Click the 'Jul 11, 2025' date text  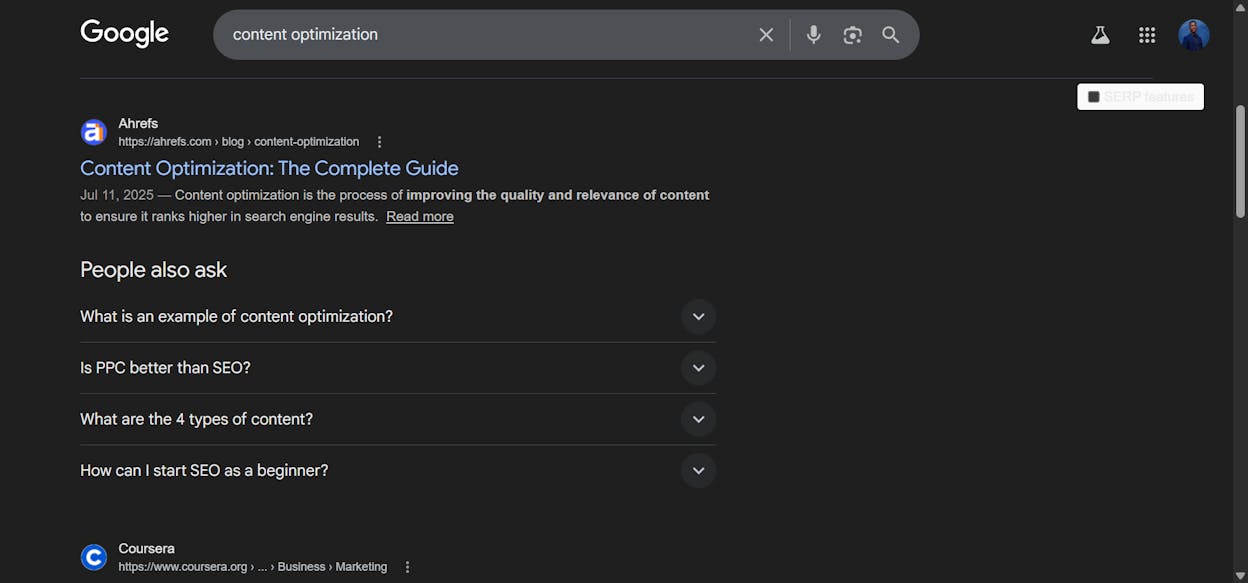(117, 195)
